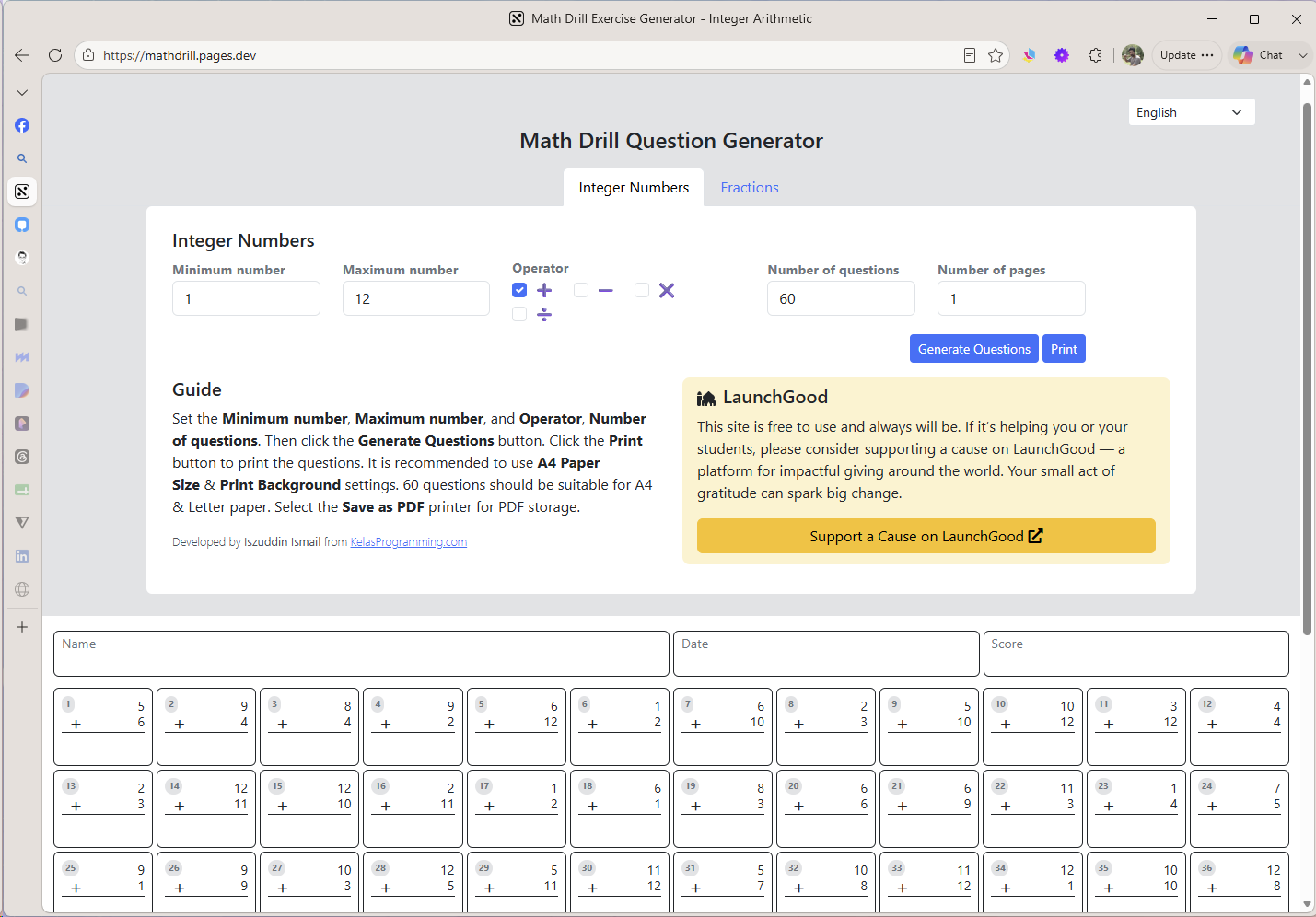Open the purple gear extension icon
The height and width of the screenshot is (917, 1316).
click(1062, 55)
